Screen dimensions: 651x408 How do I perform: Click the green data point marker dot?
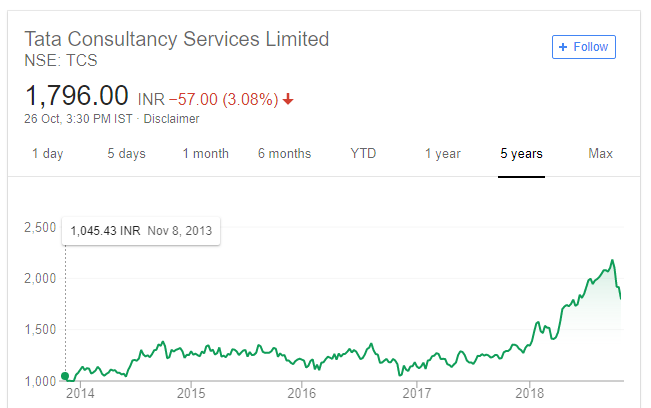[x=65, y=376]
